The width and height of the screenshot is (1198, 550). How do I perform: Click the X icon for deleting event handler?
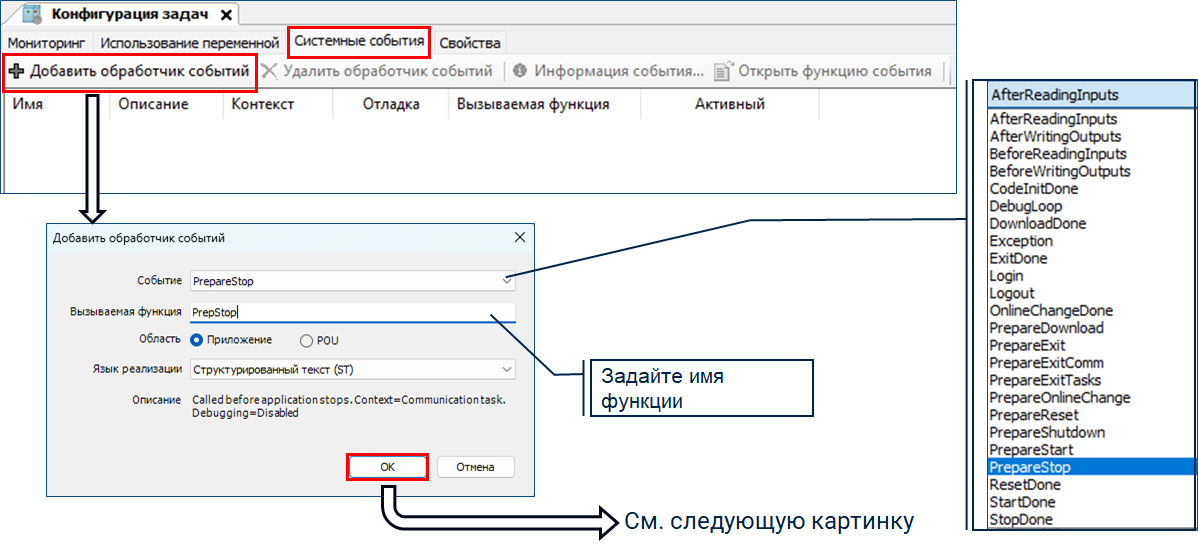269,71
